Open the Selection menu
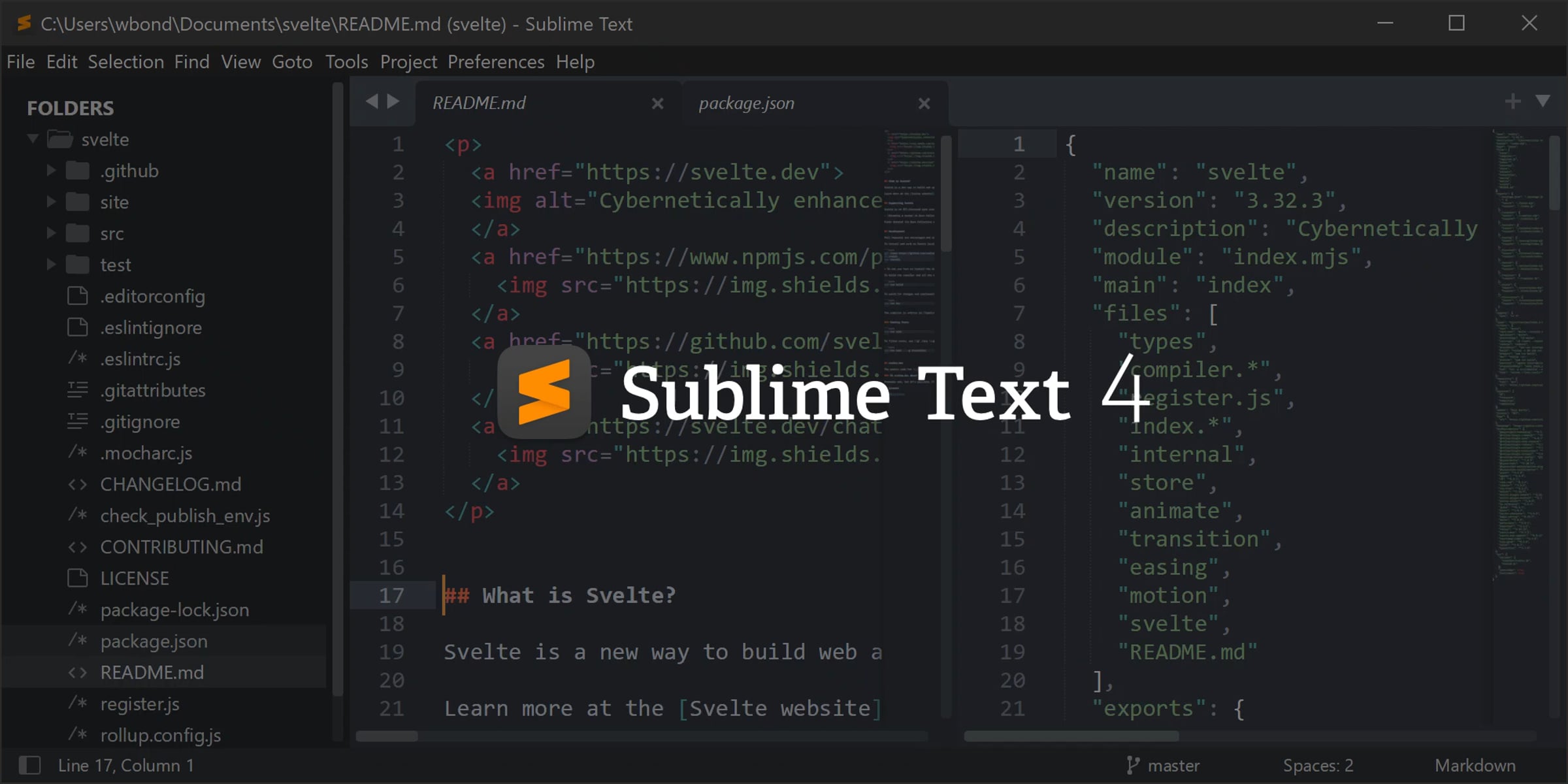The image size is (1568, 784). click(126, 62)
